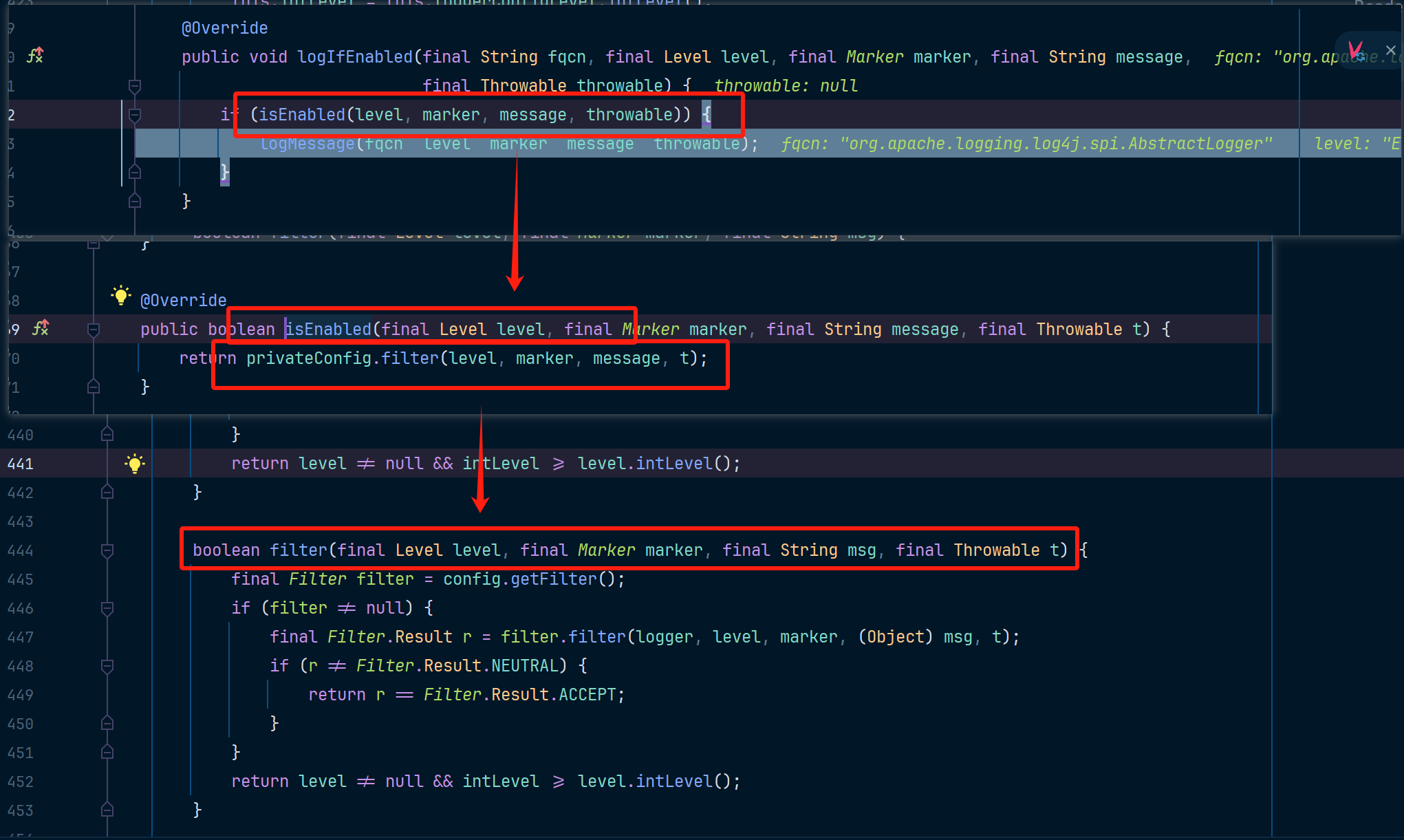Image resolution: width=1404 pixels, height=840 pixels.
Task: Click the logMessage call in the highlighted line
Action: click(x=307, y=144)
